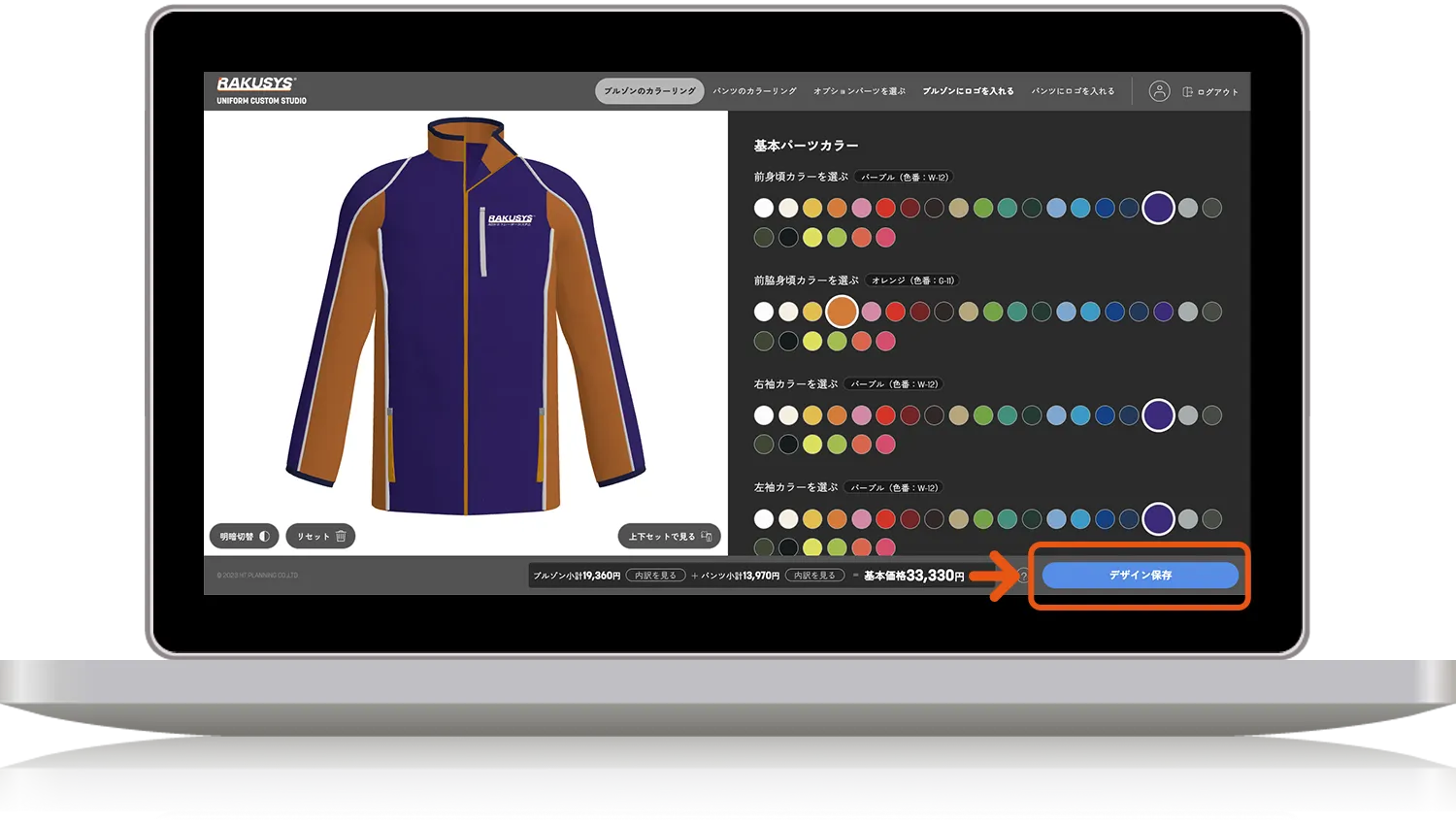Expand 内訳を見る for the blouson subtotal
1456x825 pixels.
(655, 576)
